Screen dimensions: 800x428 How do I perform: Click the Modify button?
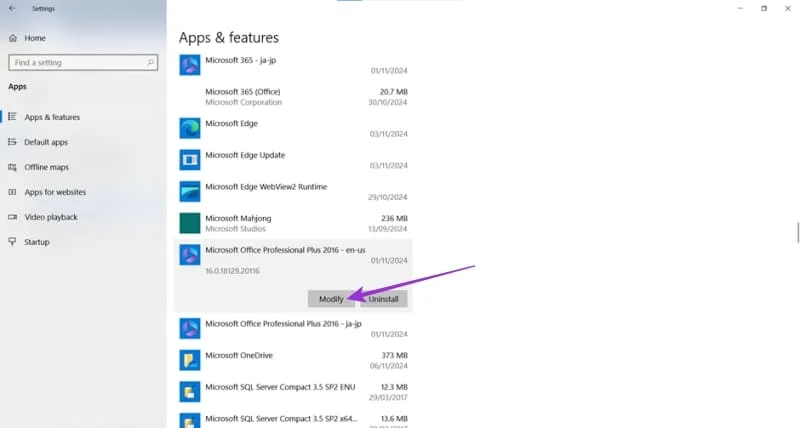[331, 299]
